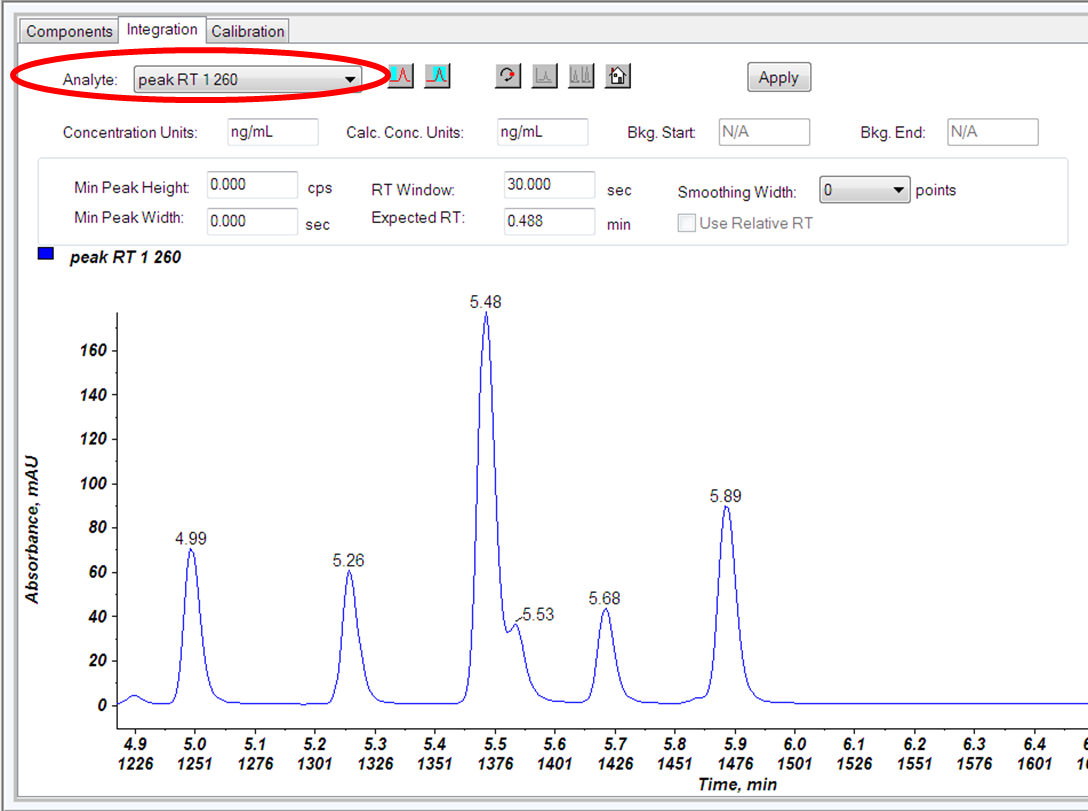Select the Integration tab
Image resolution: width=1088 pixels, height=811 pixels.
pos(162,29)
